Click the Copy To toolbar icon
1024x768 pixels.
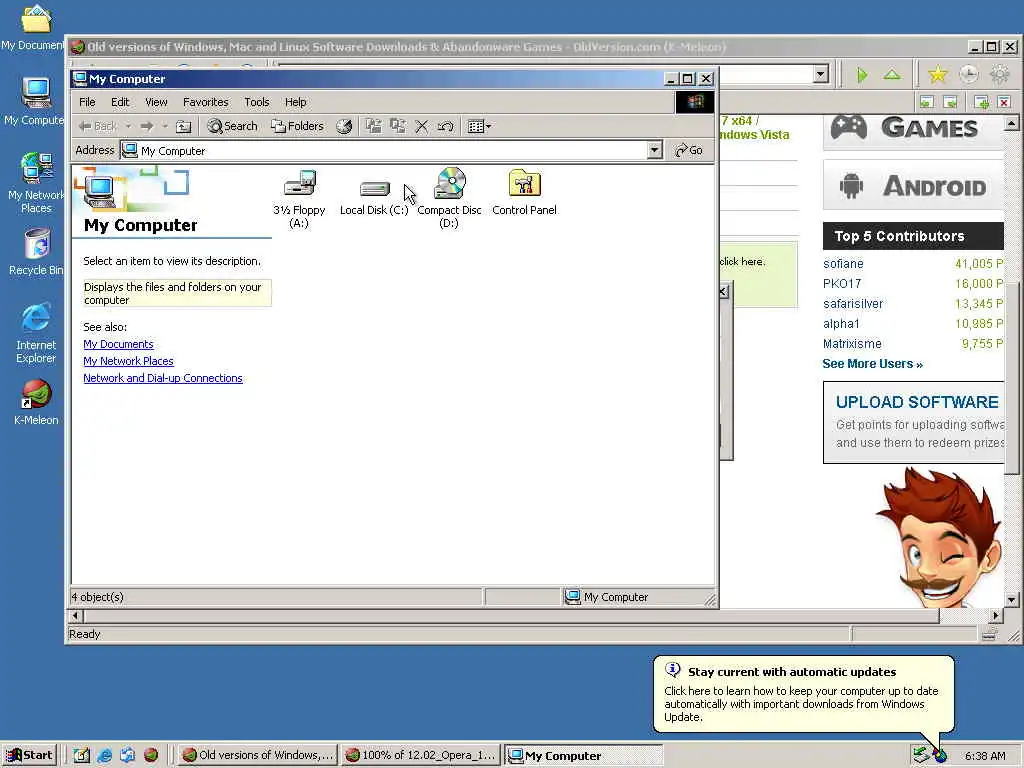click(x=398, y=126)
